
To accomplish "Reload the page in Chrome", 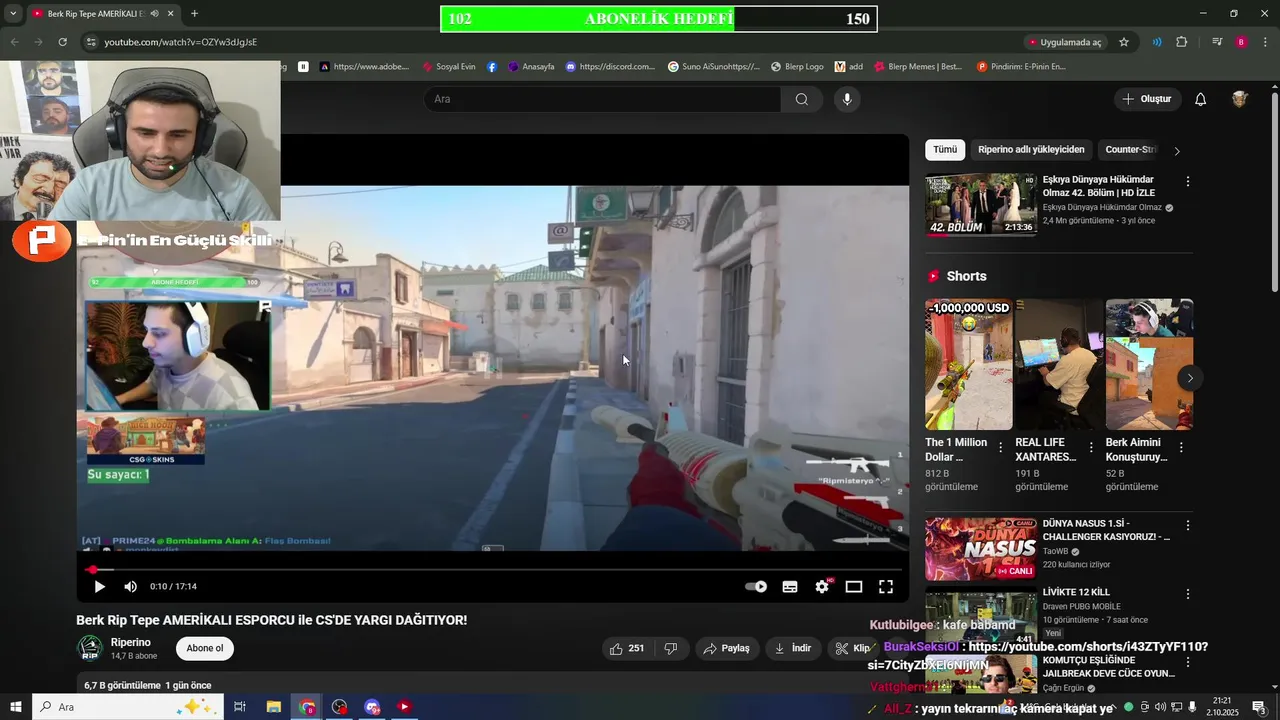I will (62, 42).
